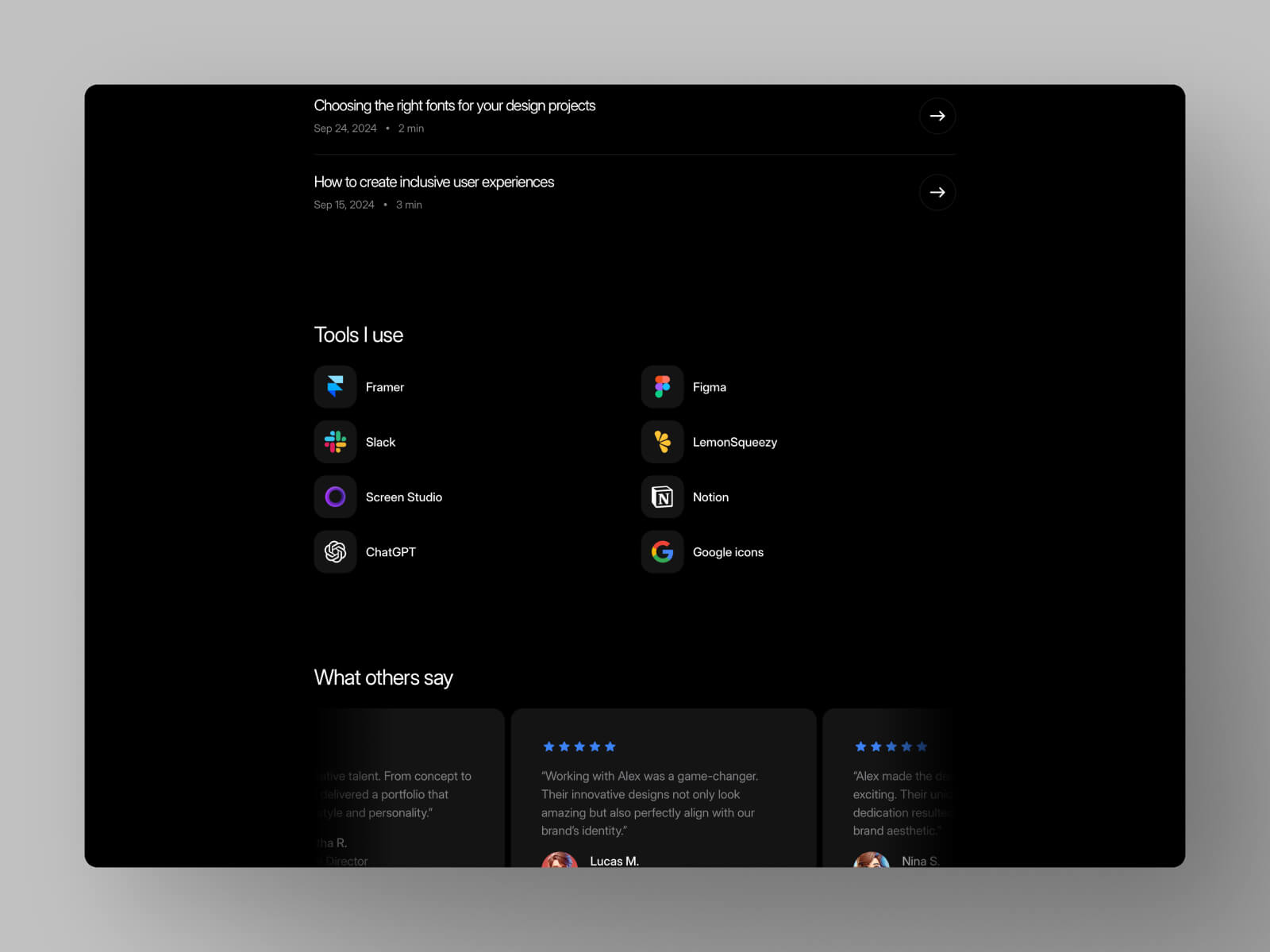The image size is (1270, 952).
Task: Select the Slack tool label
Action: [380, 442]
